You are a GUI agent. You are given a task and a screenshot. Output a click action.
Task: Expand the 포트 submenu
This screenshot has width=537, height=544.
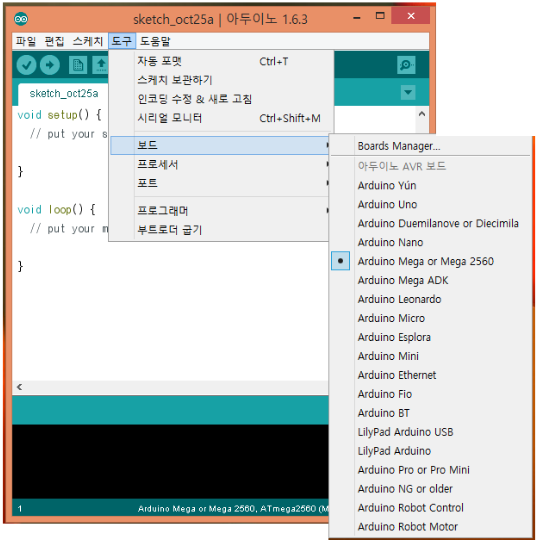click(220, 183)
